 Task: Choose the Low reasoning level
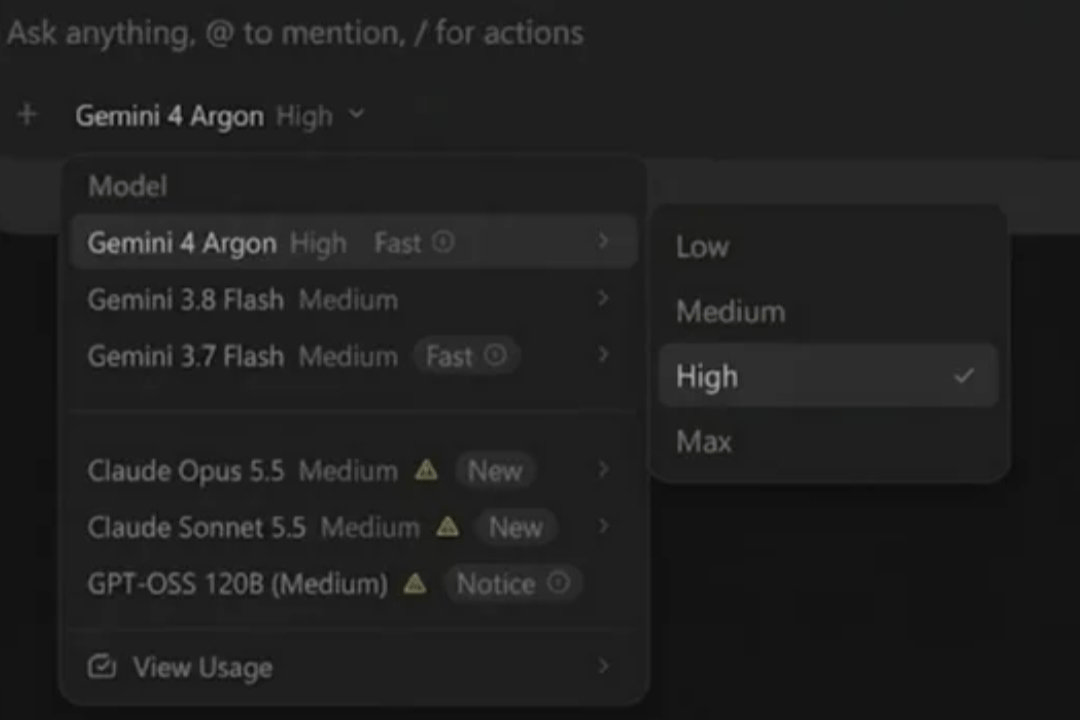coord(828,246)
